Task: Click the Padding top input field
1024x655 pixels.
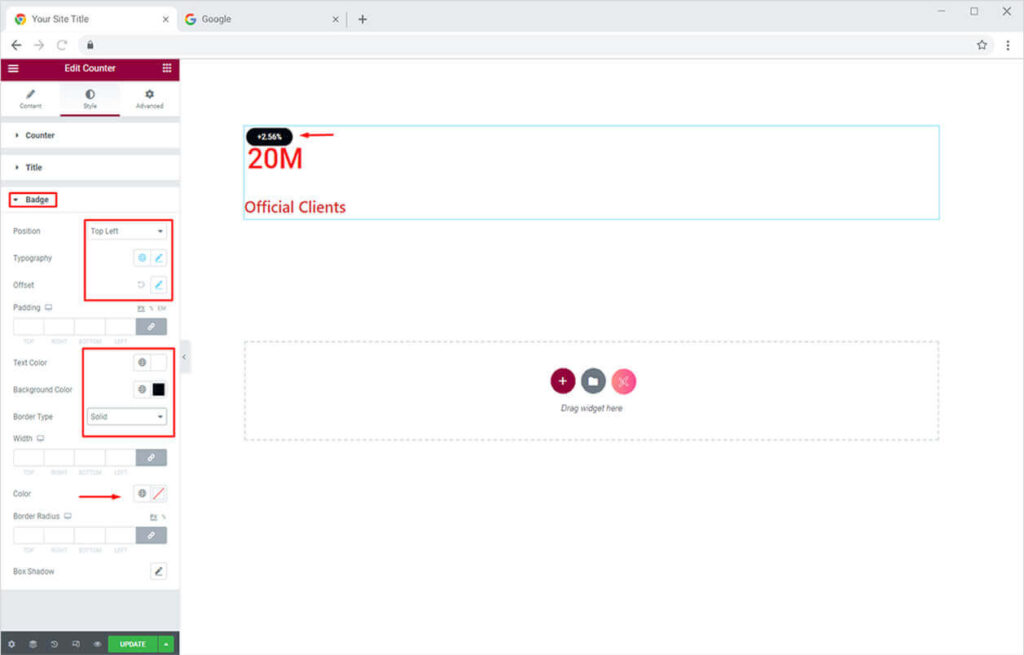Action: (28, 326)
